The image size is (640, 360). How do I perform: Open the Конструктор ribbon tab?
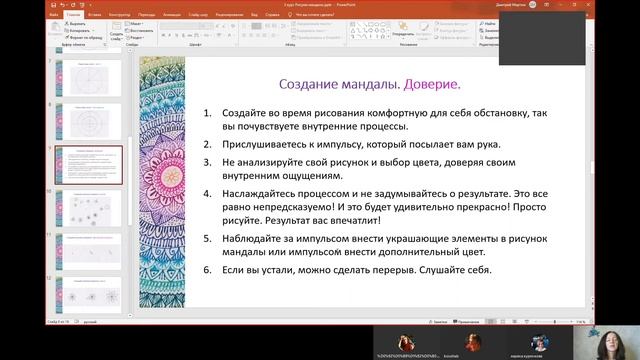click(x=120, y=15)
